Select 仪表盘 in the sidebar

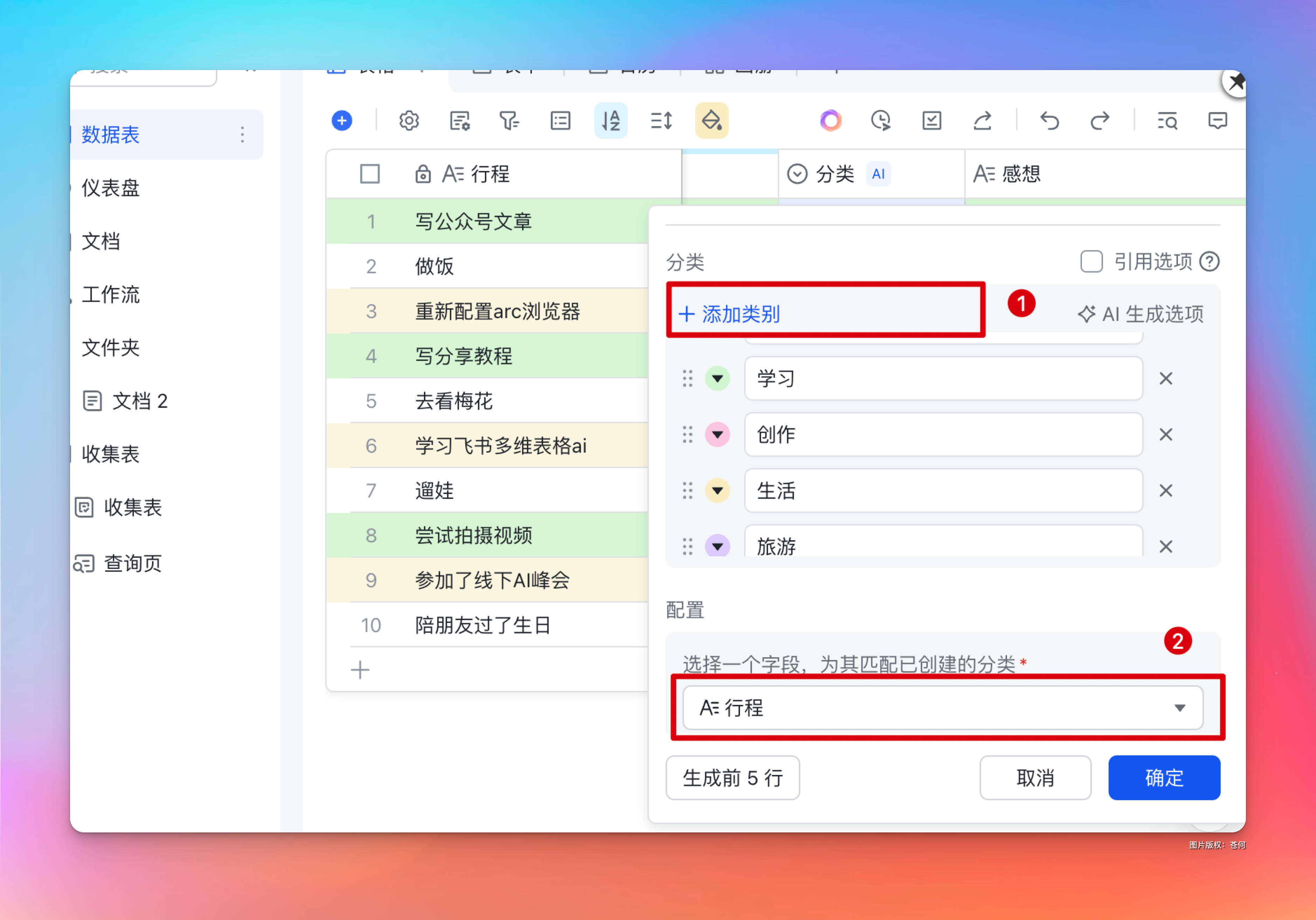point(111,188)
